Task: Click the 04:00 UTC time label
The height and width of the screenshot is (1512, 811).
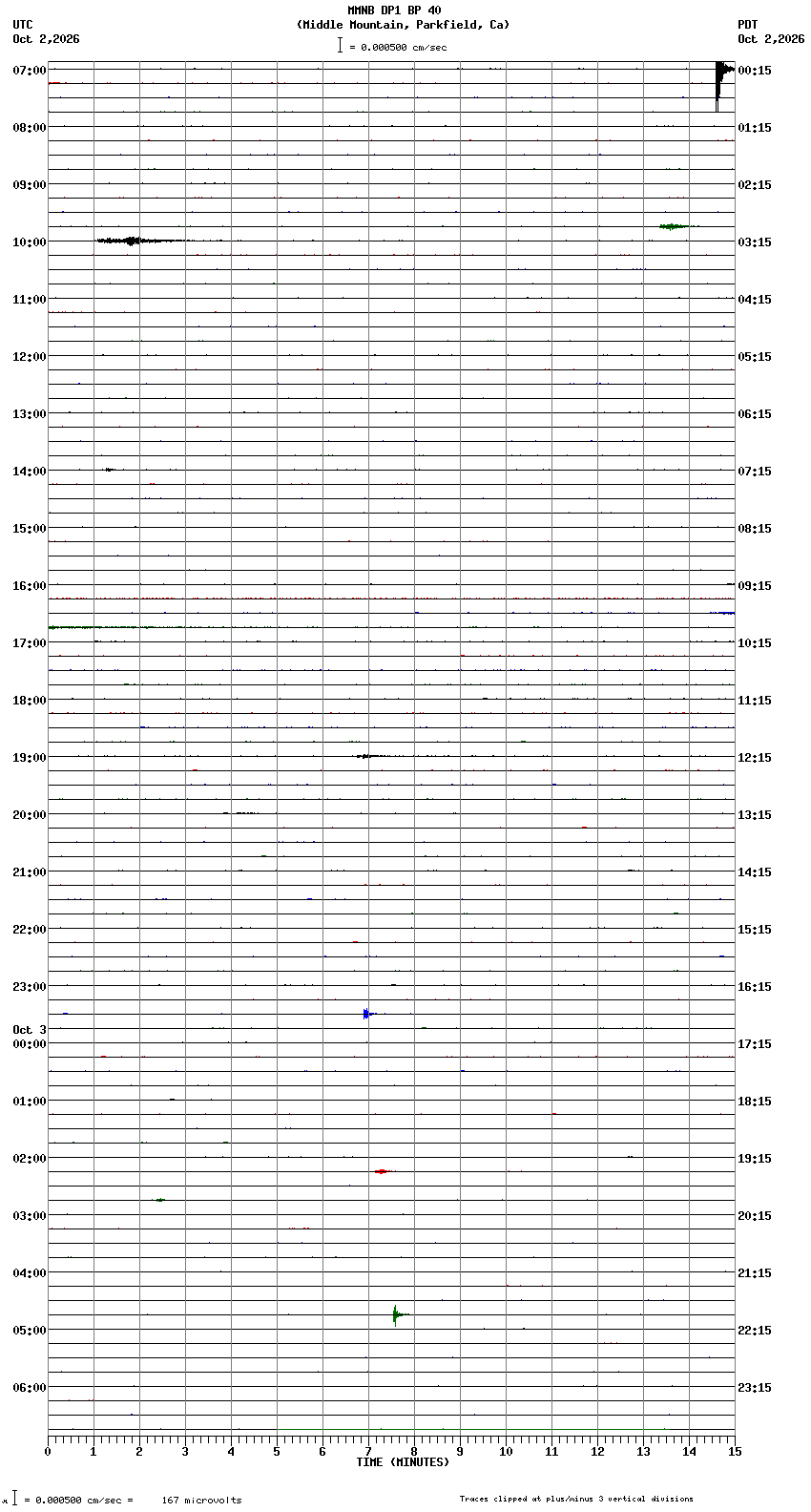Action: [x=30, y=1273]
